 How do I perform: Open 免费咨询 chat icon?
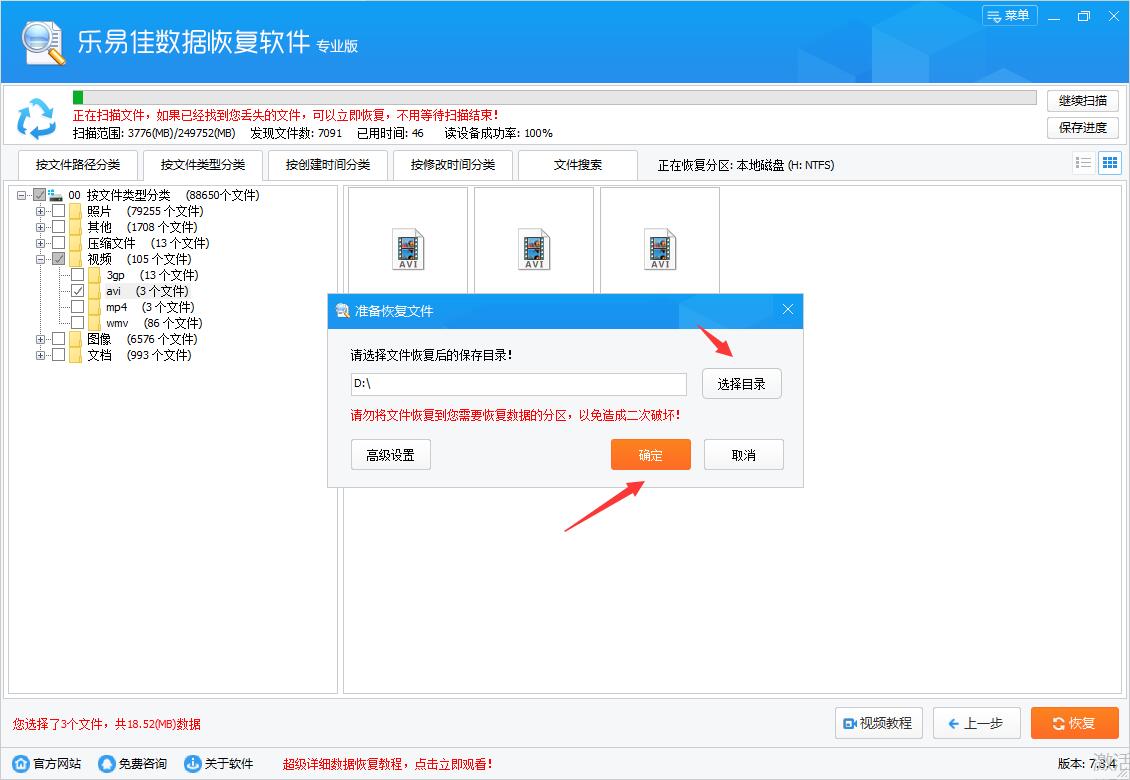point(107,764)
